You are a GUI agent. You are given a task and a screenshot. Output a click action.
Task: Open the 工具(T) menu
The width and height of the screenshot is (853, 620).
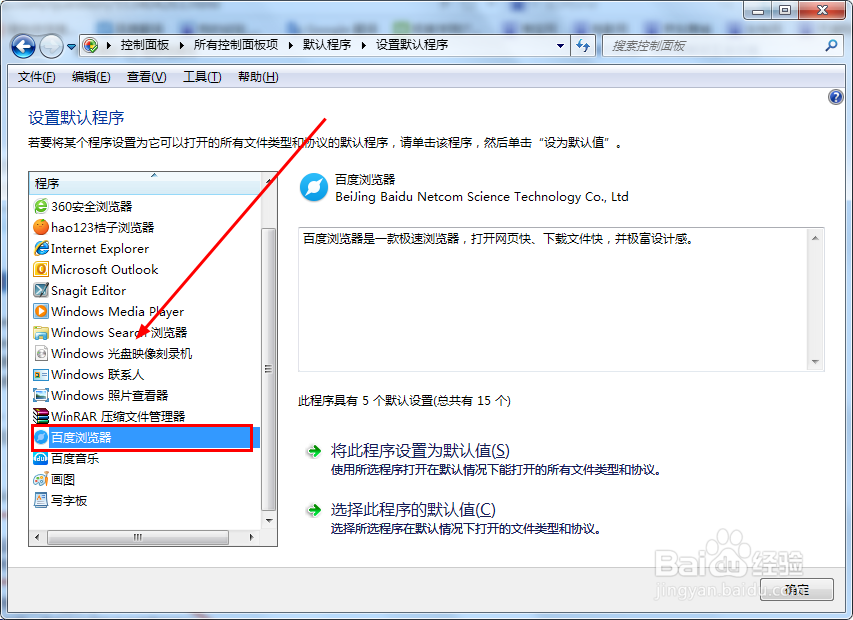202,77
